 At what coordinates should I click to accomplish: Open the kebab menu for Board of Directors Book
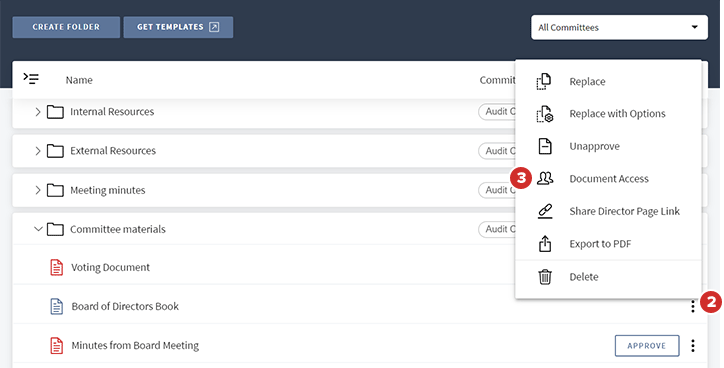pyautogui.click(x=693, y=306)
